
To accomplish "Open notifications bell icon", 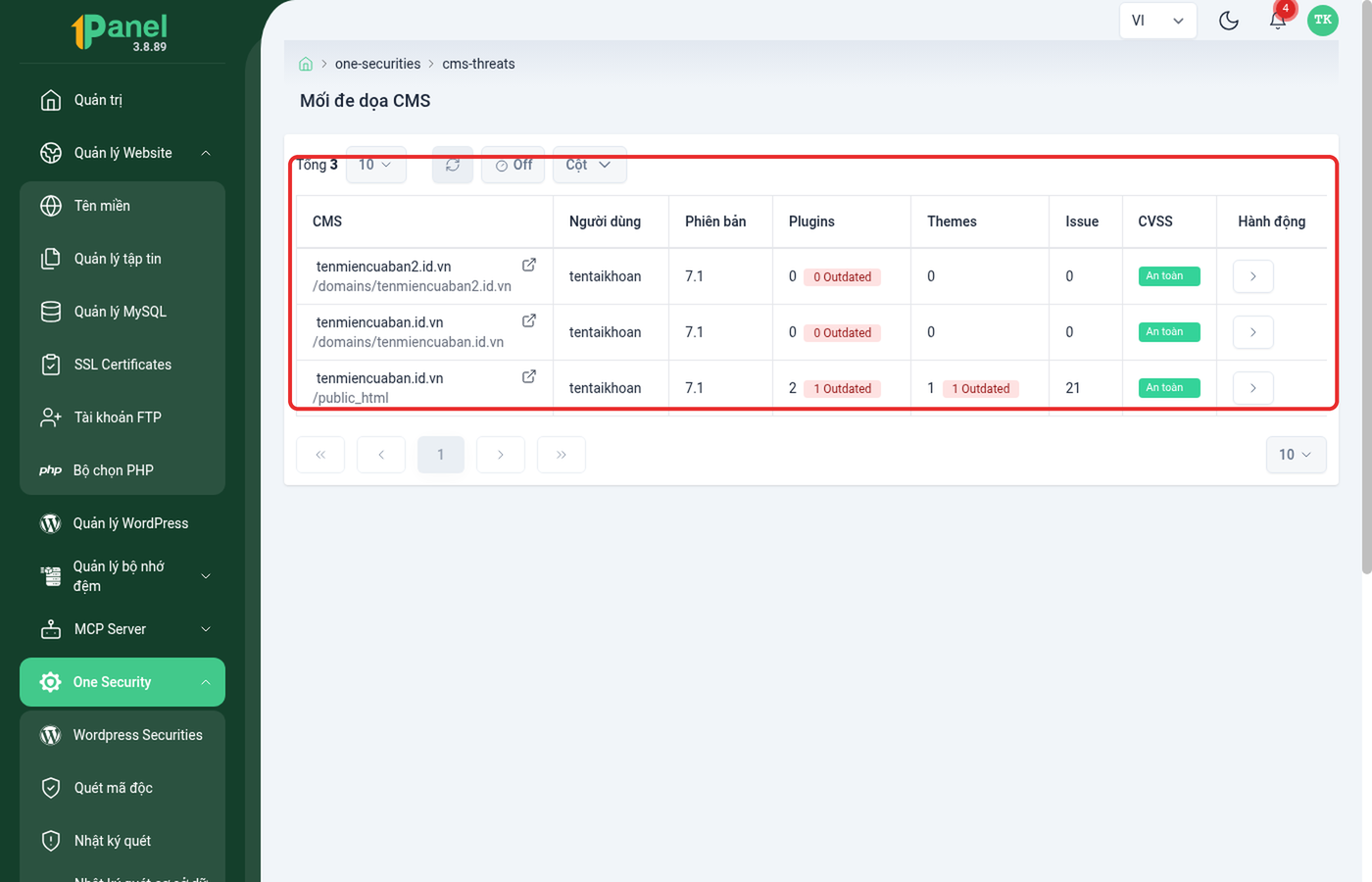I will [1278, 20].
